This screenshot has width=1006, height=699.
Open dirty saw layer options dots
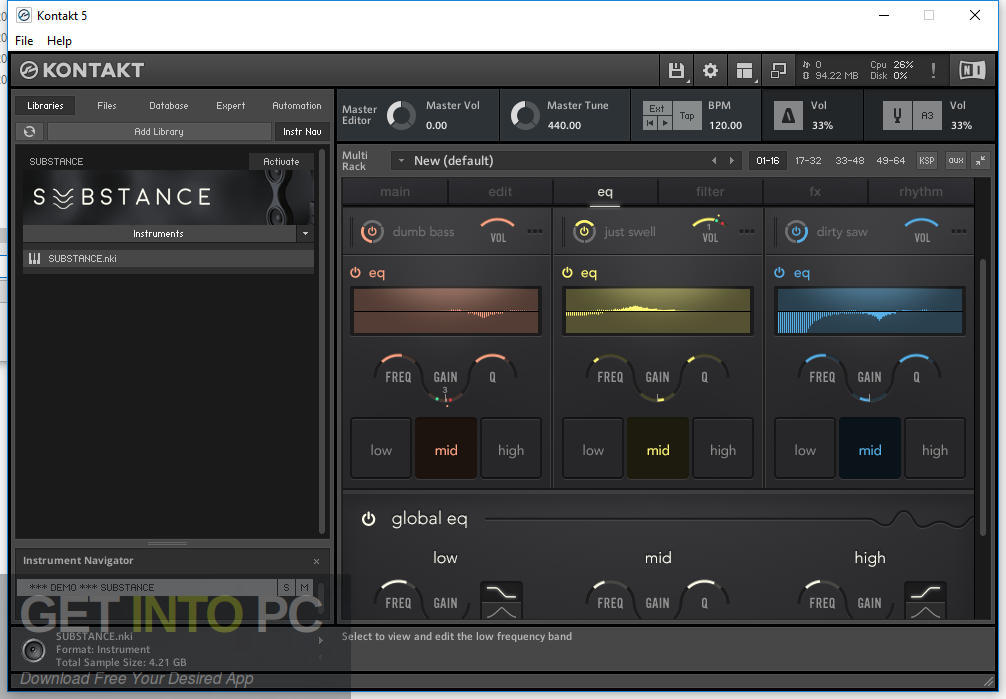[x=959, y=231]
